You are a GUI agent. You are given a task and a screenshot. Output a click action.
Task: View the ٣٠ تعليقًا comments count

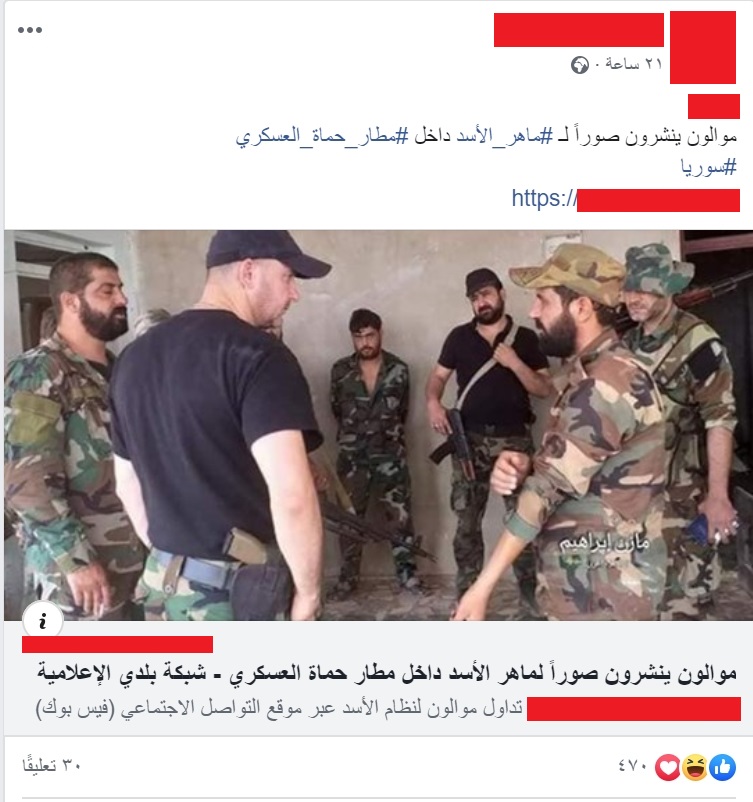pos(51,766)
